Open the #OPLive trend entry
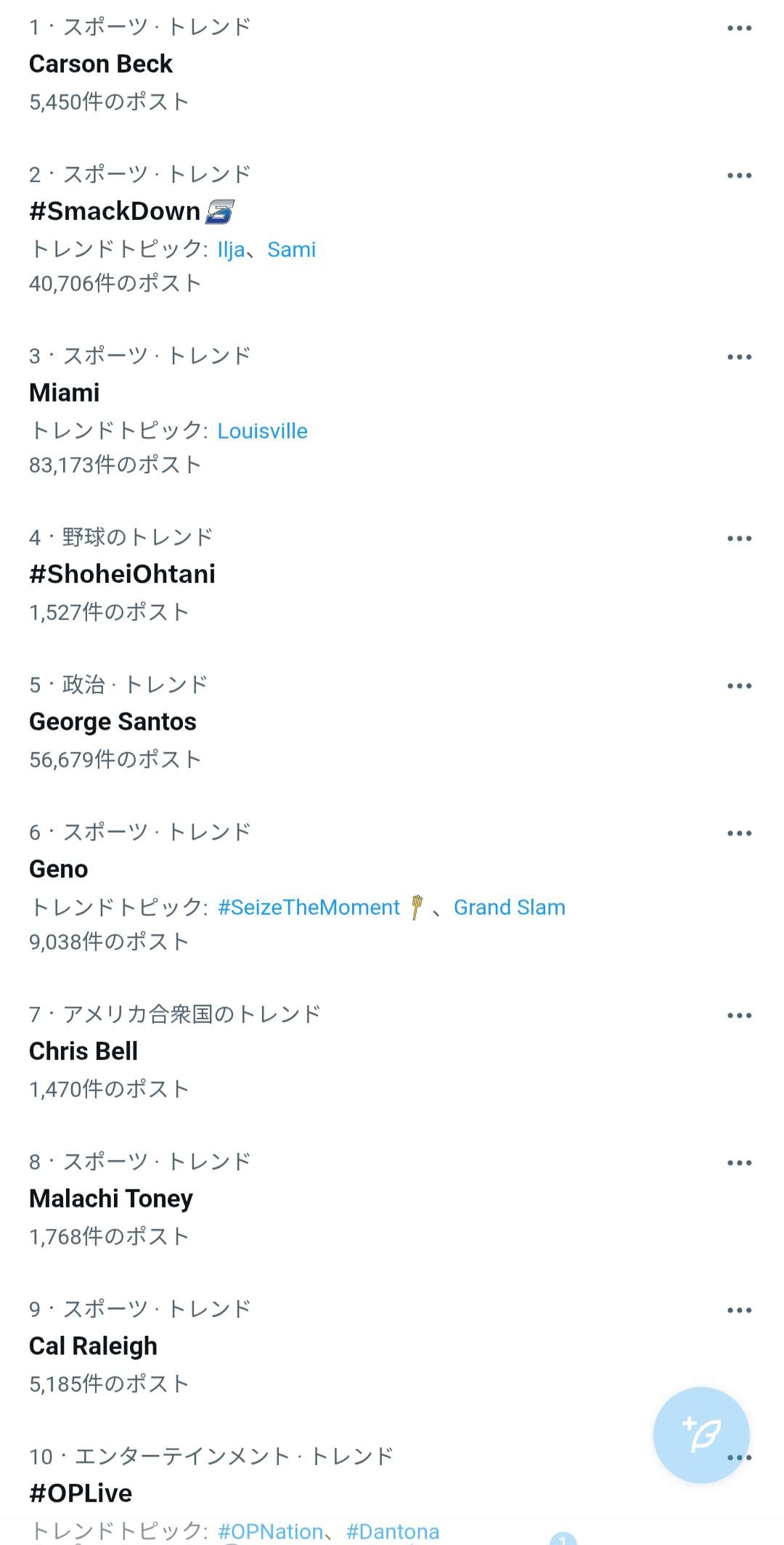Image resolution: width=784 pixels, height=1545 pixels. (x=81, y=1493)
